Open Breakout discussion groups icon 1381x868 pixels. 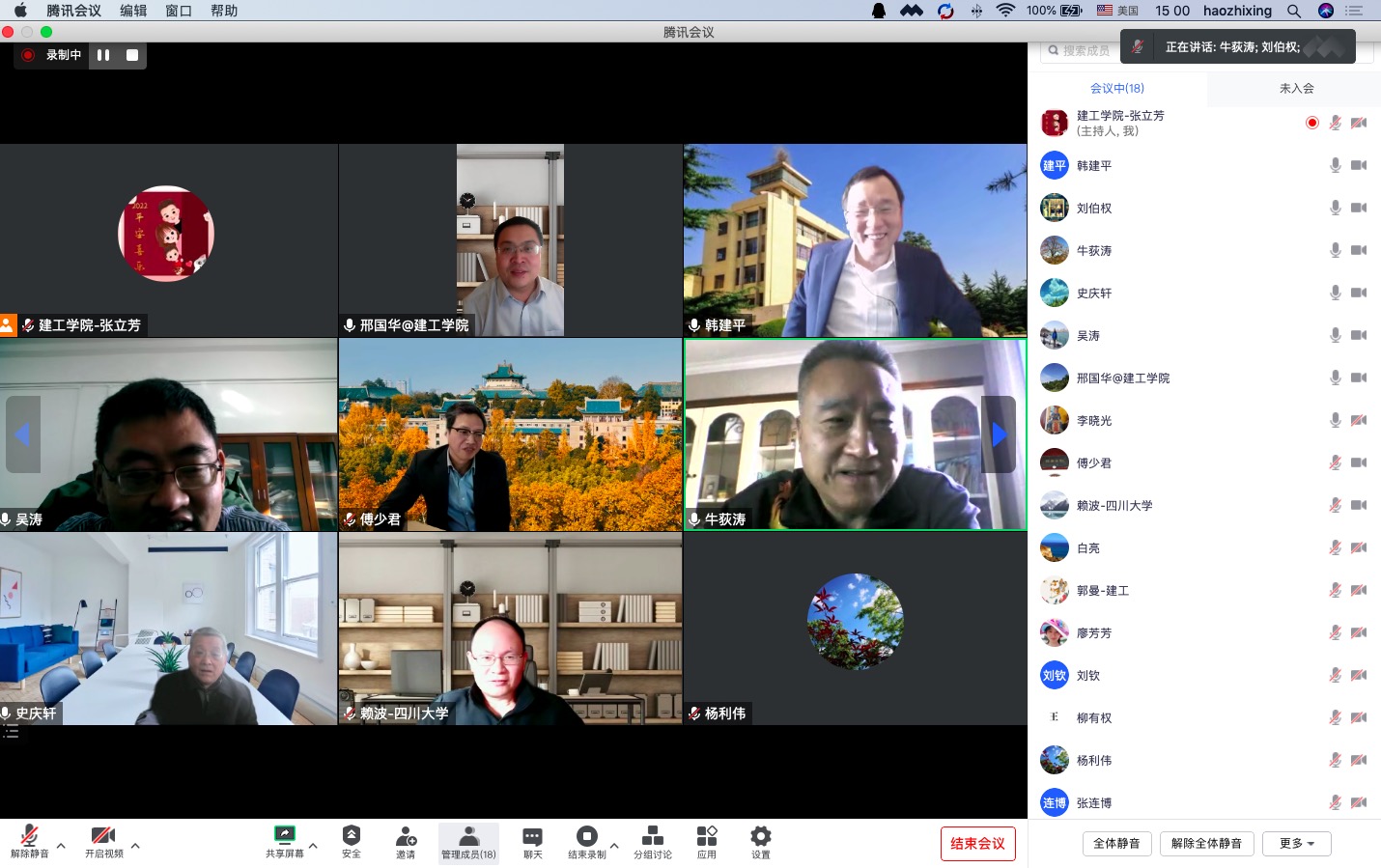pos(653,836)
